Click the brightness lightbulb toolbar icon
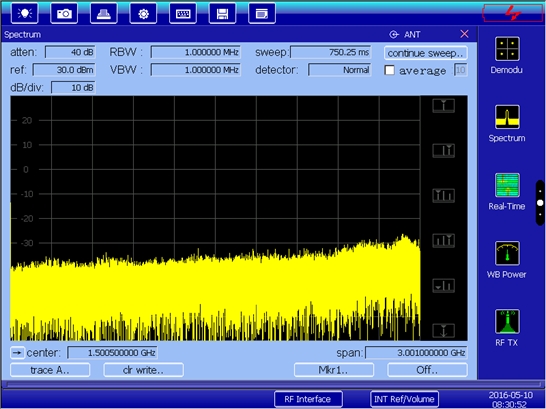This screenshot has height=409, width=546. tap(24, 13)
